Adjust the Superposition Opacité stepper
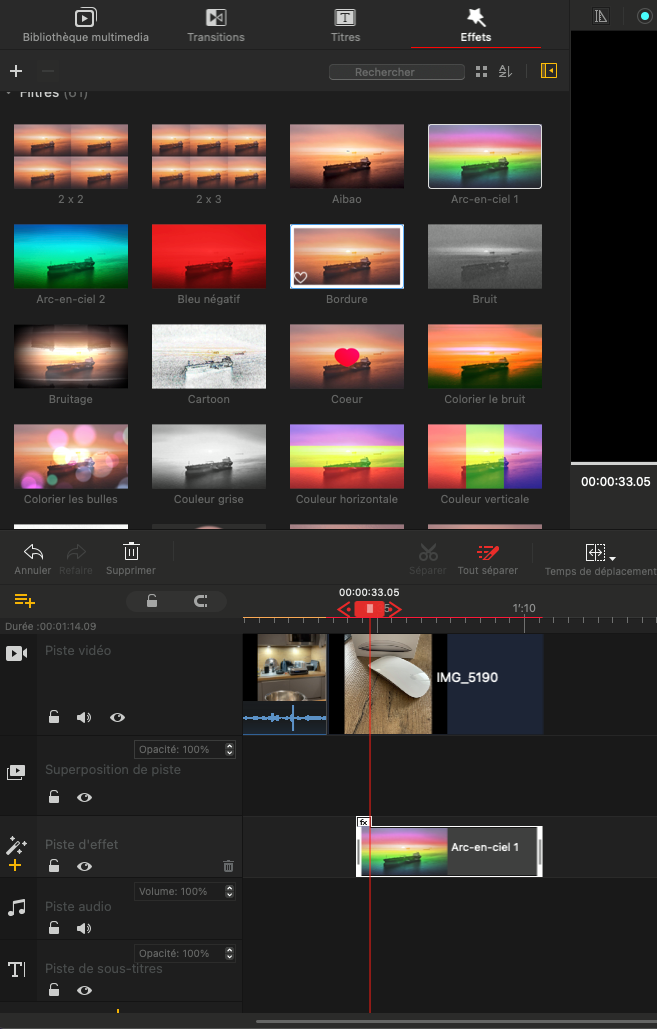 (x=229, y=749)
